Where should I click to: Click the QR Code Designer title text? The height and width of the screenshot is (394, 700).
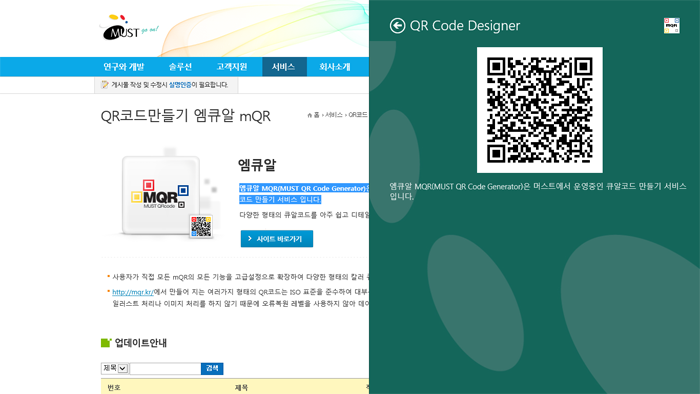(x=465, y=26)
